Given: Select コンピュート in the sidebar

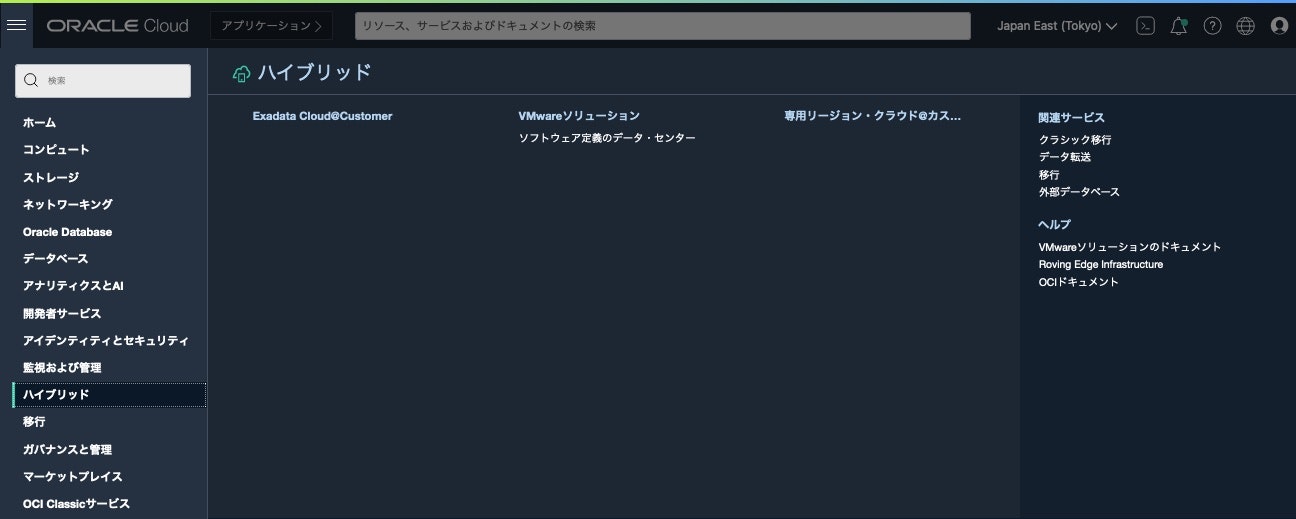Looking at the screenshot, I should (x=56, y=150).
